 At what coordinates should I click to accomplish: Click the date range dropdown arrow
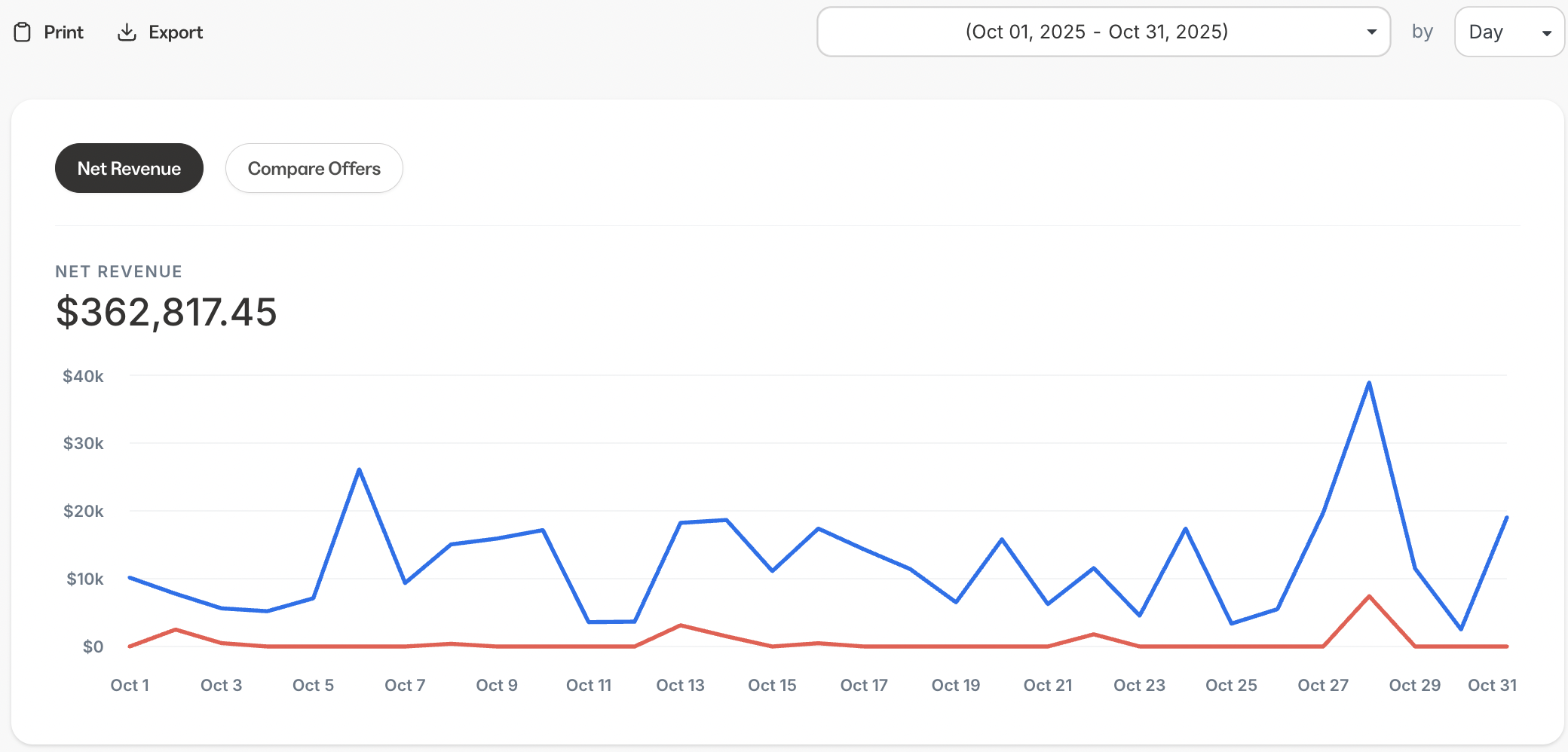pos(1371,32)
